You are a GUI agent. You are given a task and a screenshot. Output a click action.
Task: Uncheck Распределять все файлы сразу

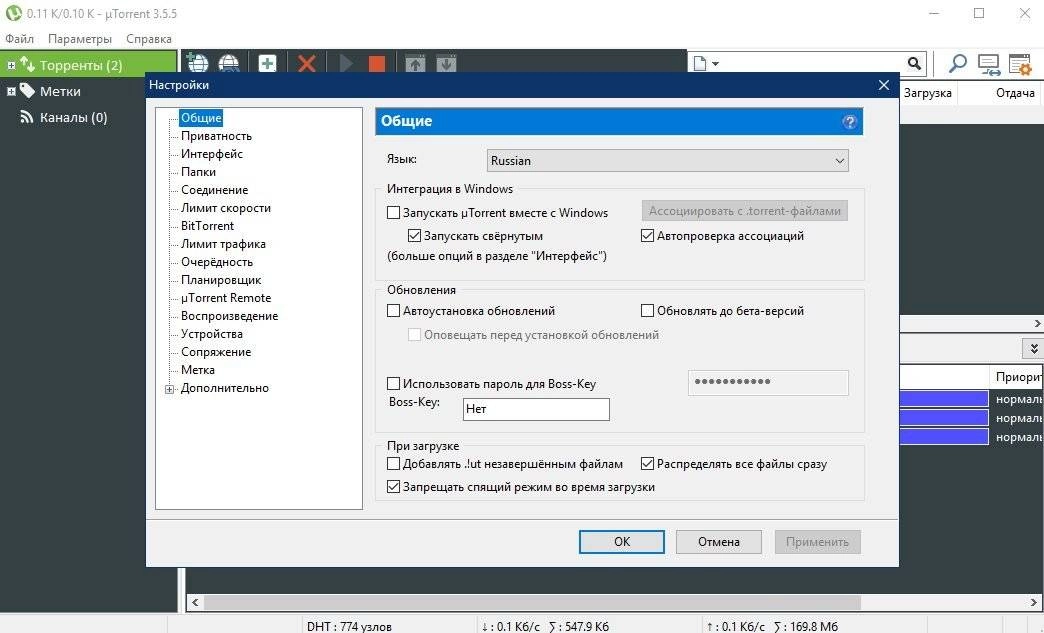(647, 463)
